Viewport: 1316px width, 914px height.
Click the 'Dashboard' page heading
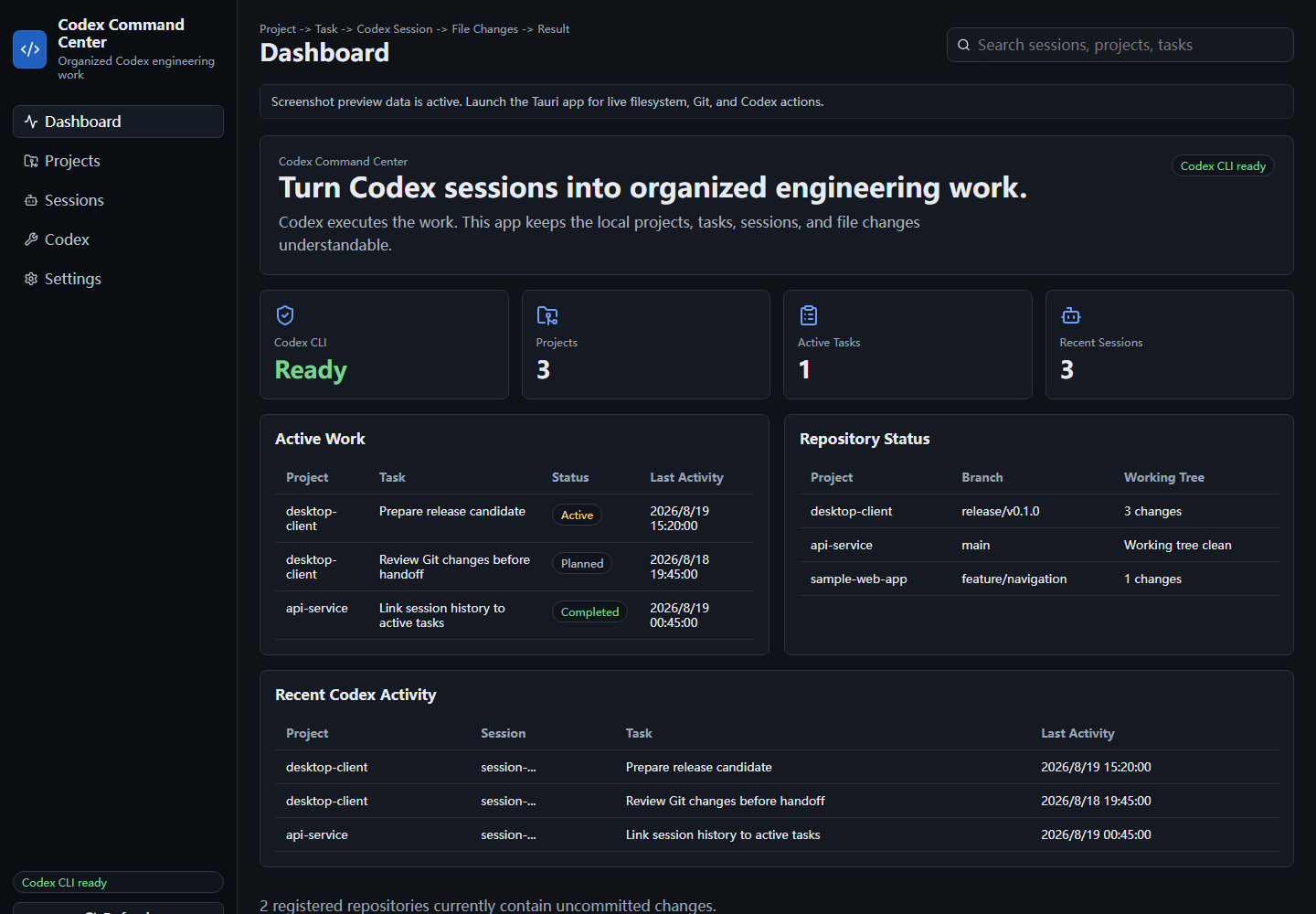[x=324, y=53]
